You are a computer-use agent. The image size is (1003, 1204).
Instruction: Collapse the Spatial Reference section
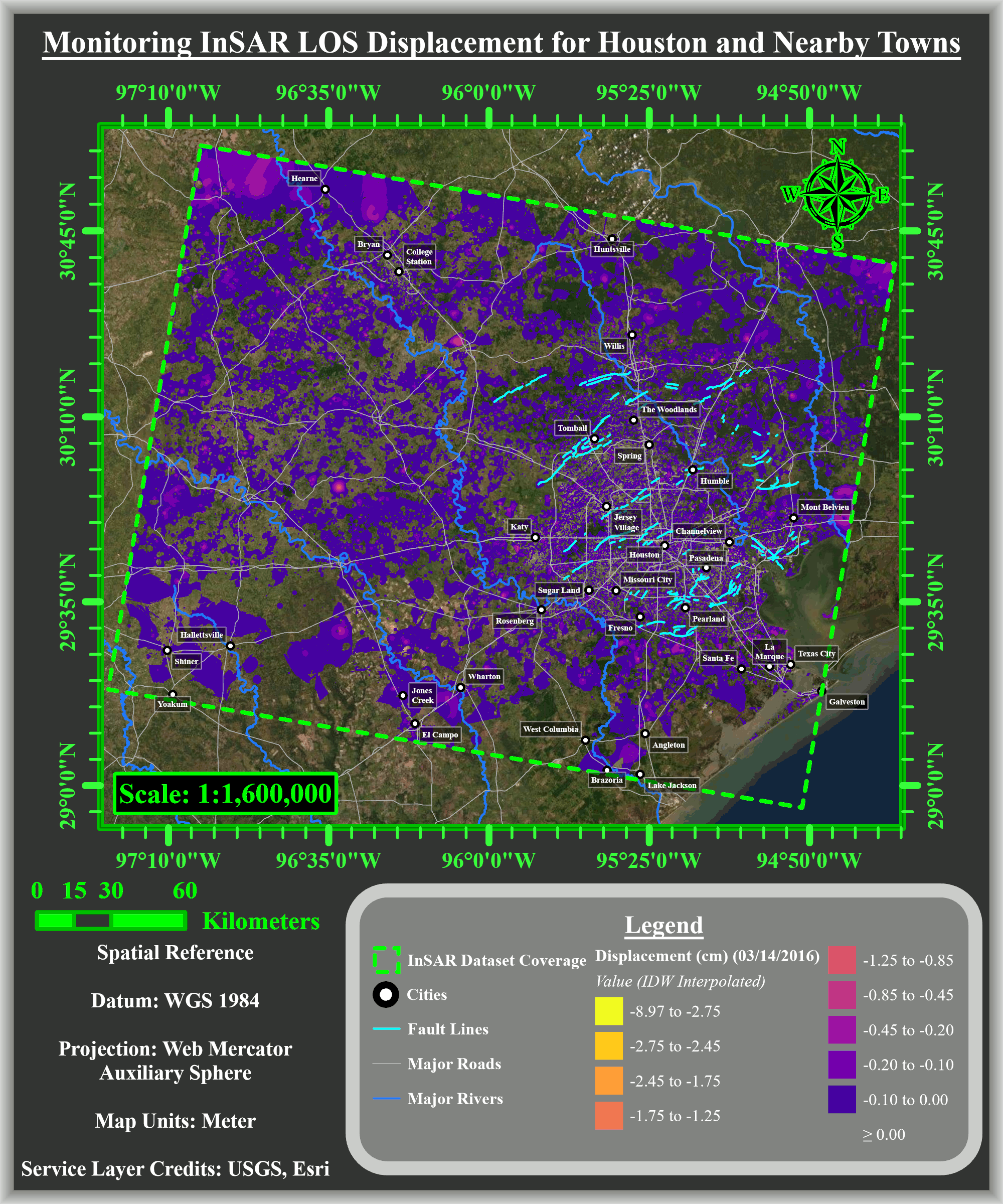(175, 953)
